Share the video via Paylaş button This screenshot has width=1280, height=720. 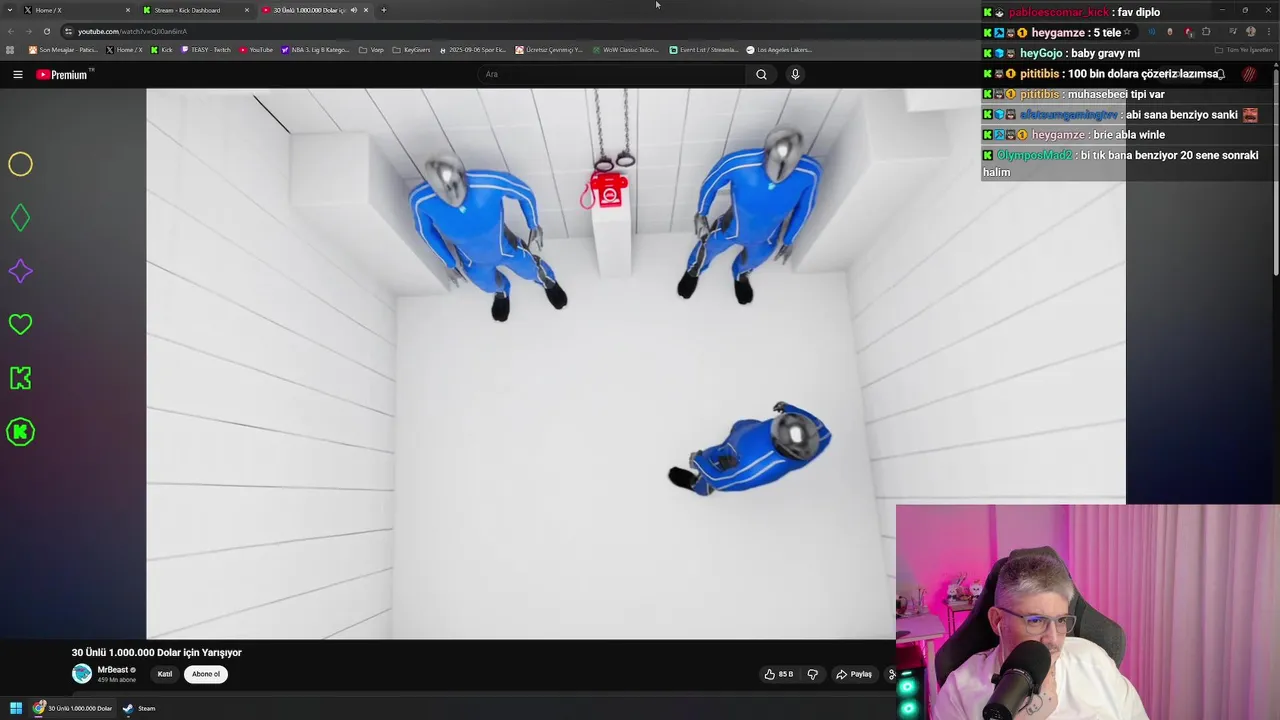click(x=854, y=674)
